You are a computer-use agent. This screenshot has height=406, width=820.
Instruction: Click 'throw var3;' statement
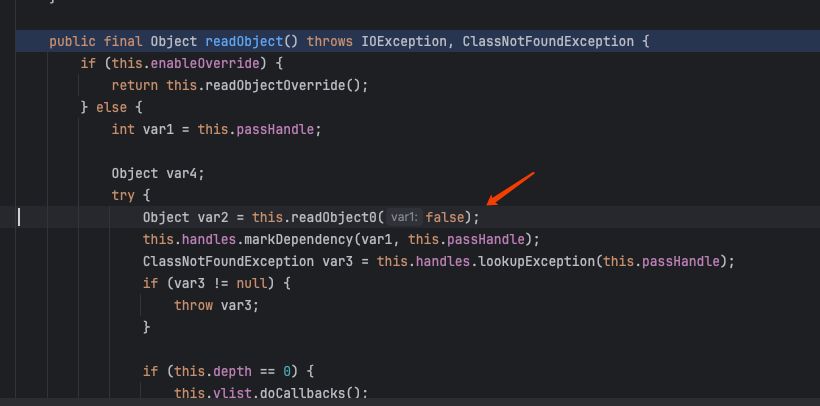(216, 305)
